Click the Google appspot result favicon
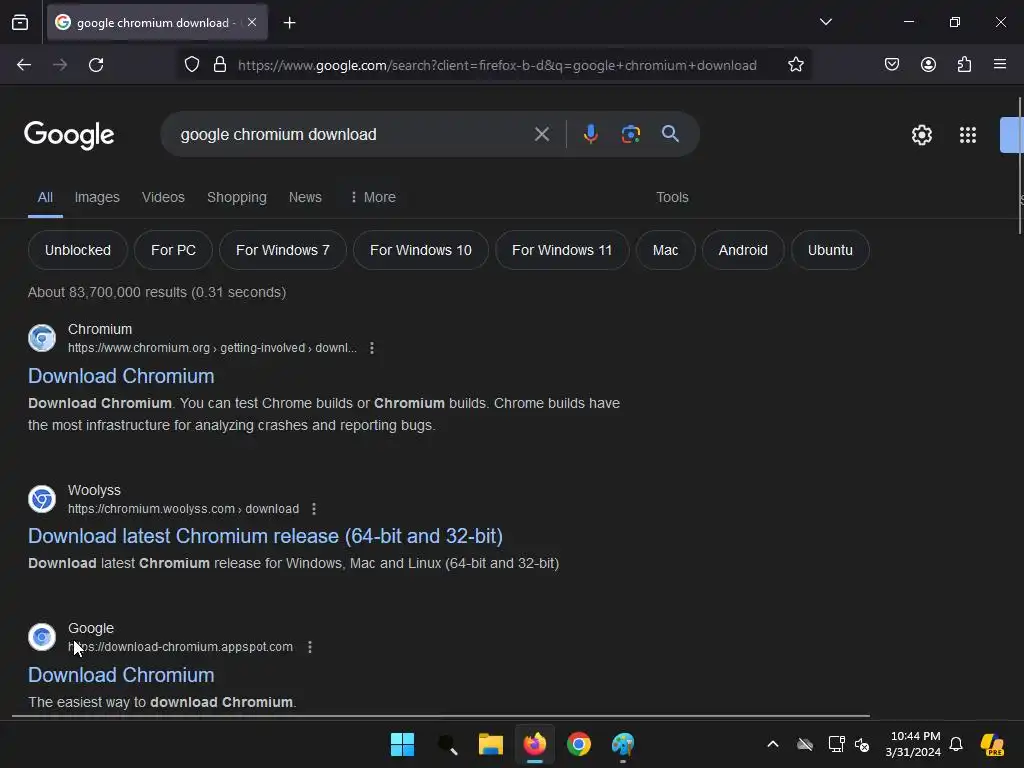 42,637
